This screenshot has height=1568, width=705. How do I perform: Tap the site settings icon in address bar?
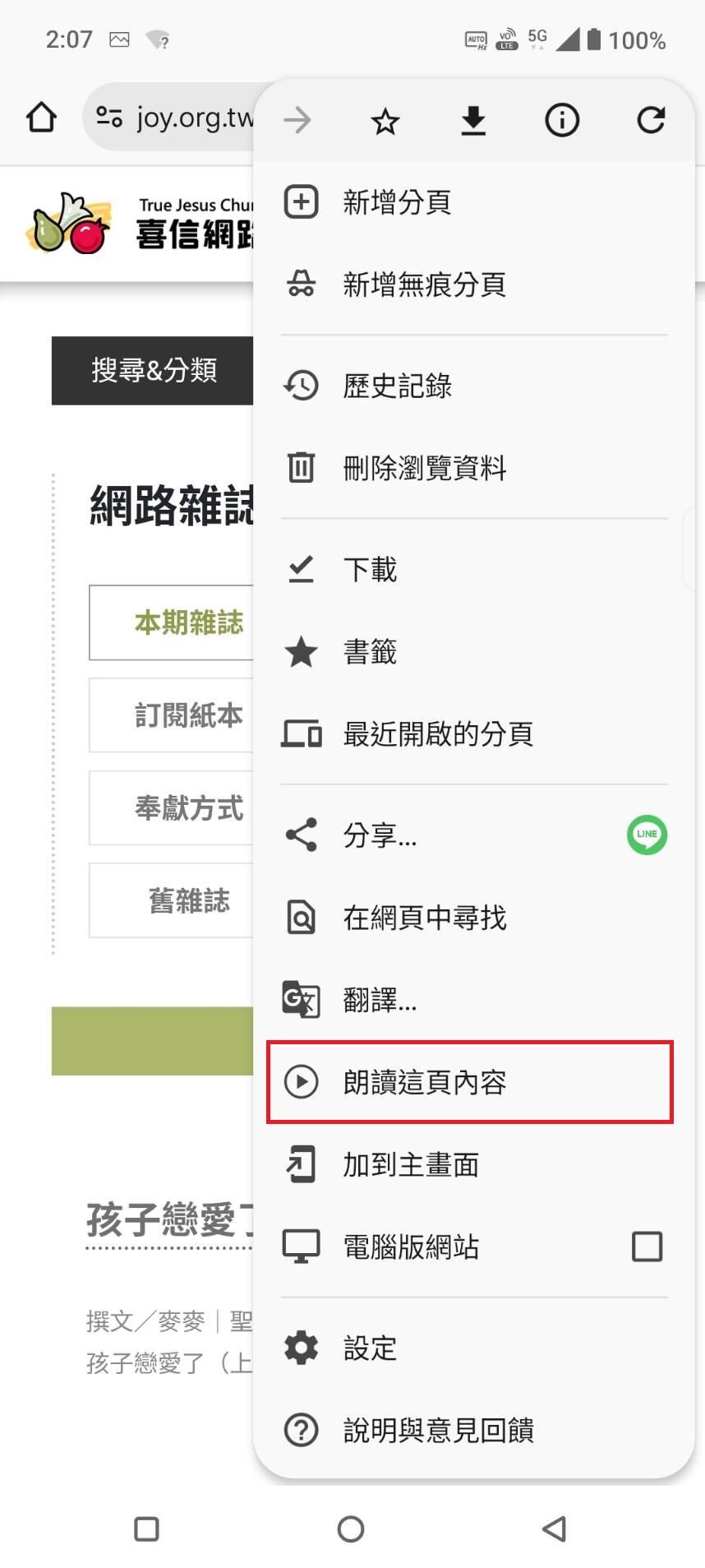(x=109, y=117)
